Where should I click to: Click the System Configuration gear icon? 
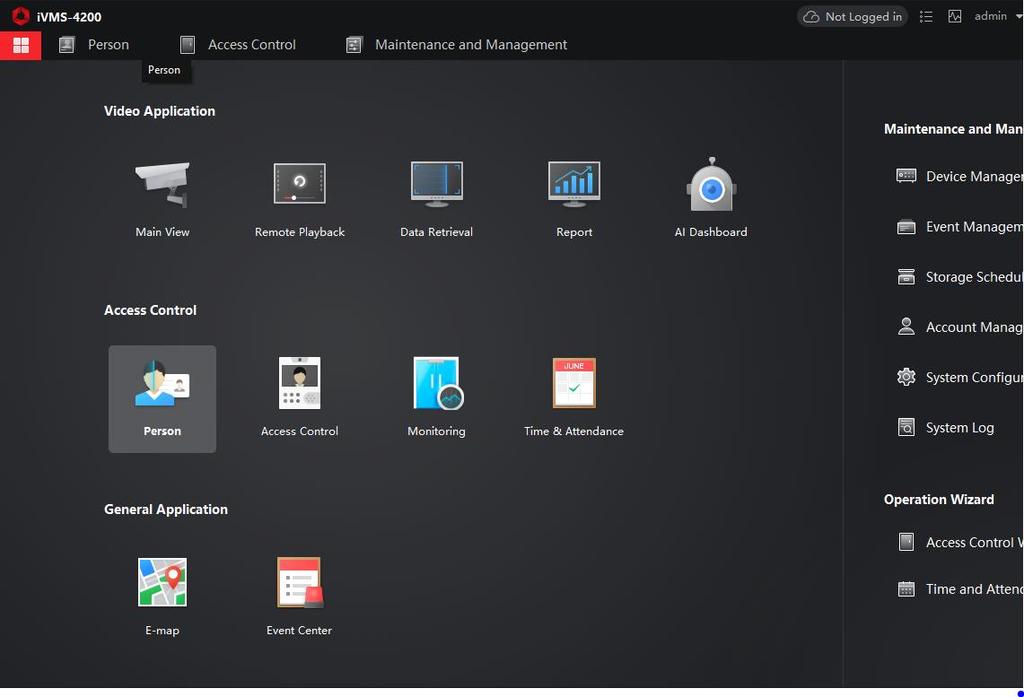point(906,377)
